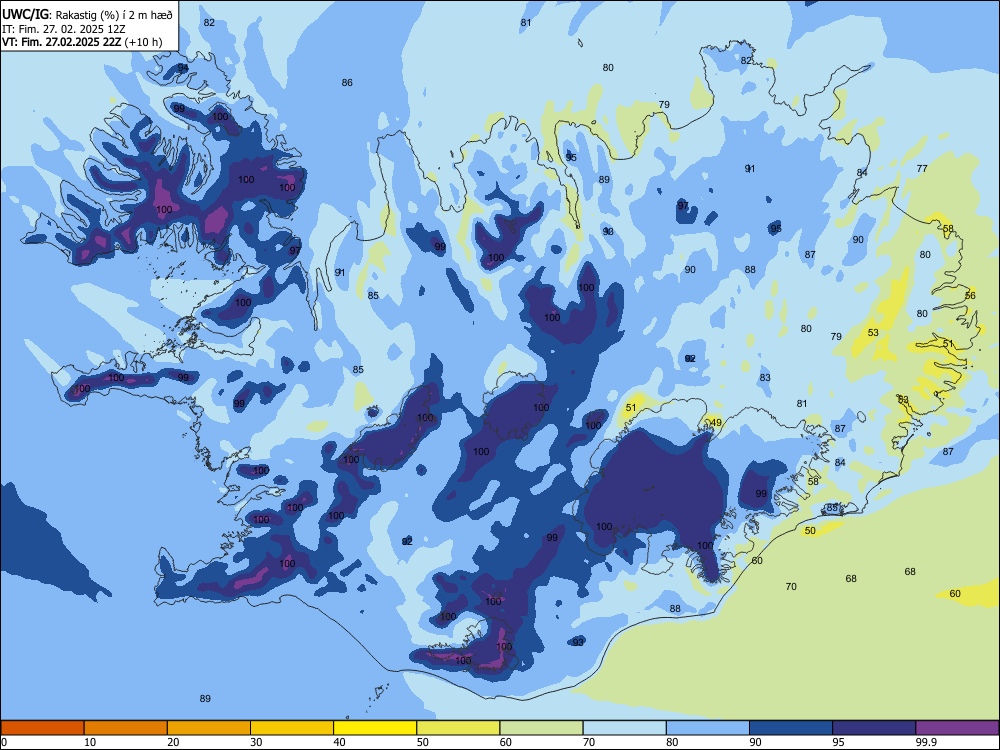
Task: Click the '56' humidity value in the eastern fjords
Action: tap(971, 295)
